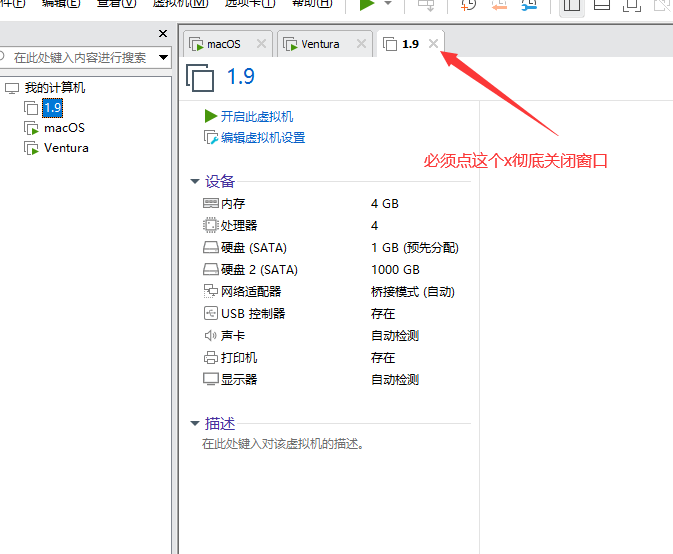Select Ventura VM in the library tree
Screen dimensions: 673x554
pyautogui.click(x=66, y=148)
